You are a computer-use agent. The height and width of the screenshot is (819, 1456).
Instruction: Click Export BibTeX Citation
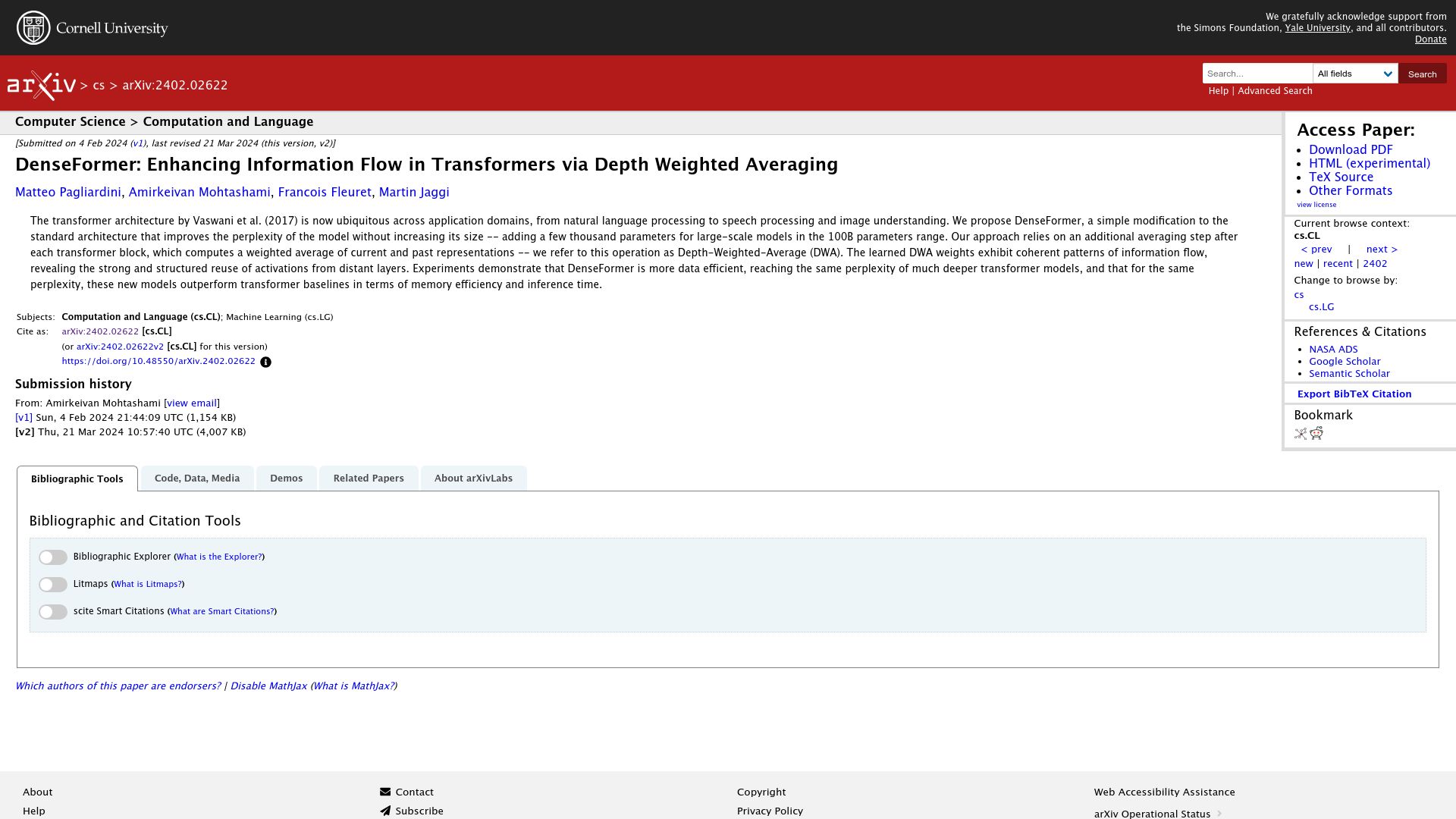click(x=1354, y=394)
